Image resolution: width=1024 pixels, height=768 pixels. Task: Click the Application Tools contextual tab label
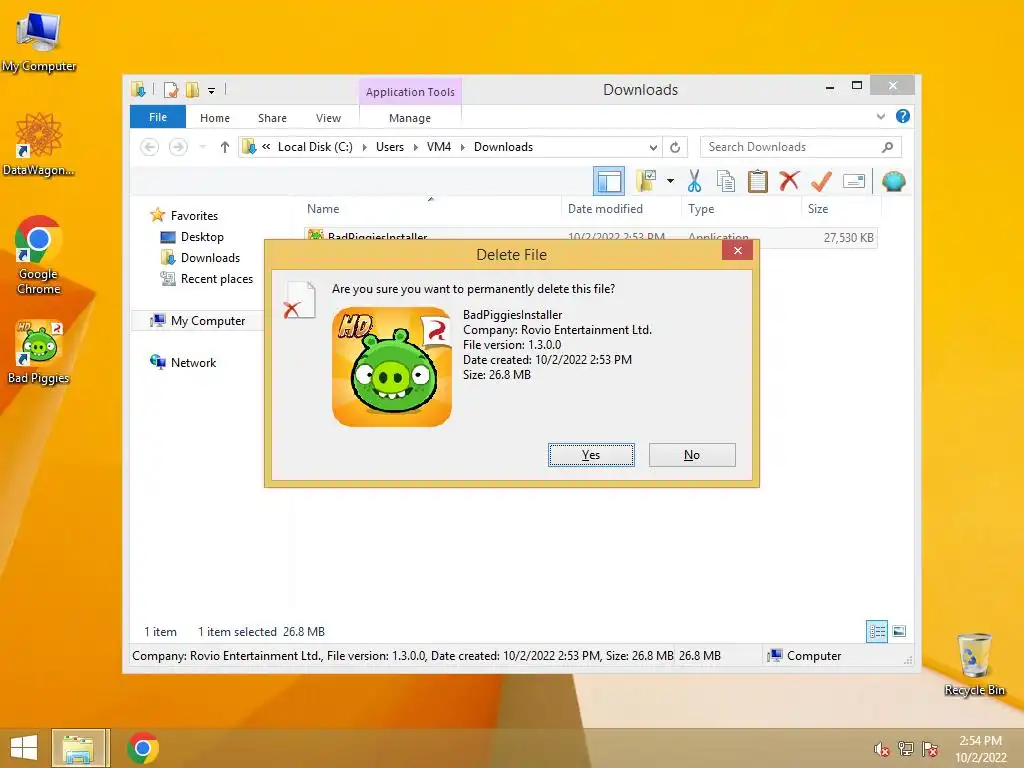tap(410, 92)
